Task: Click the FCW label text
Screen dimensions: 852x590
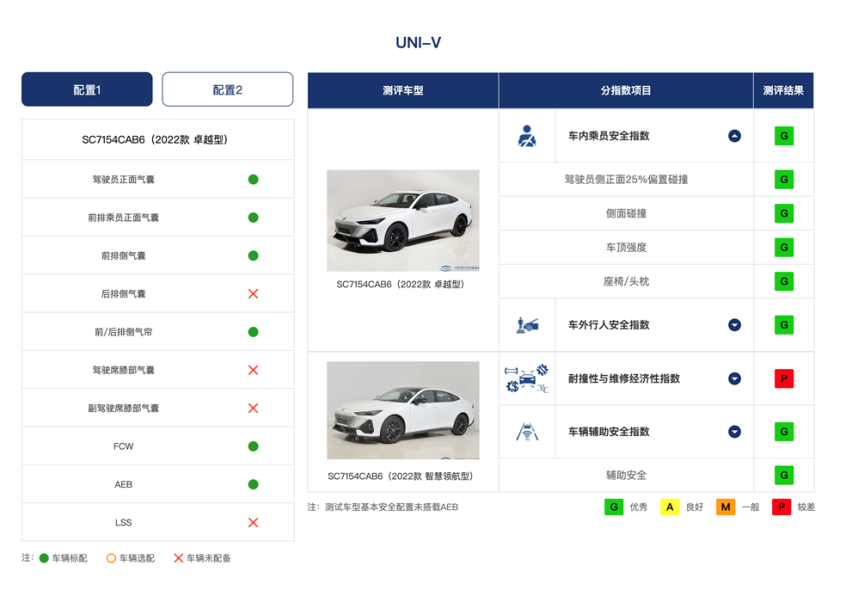Action: coord(123,446)
